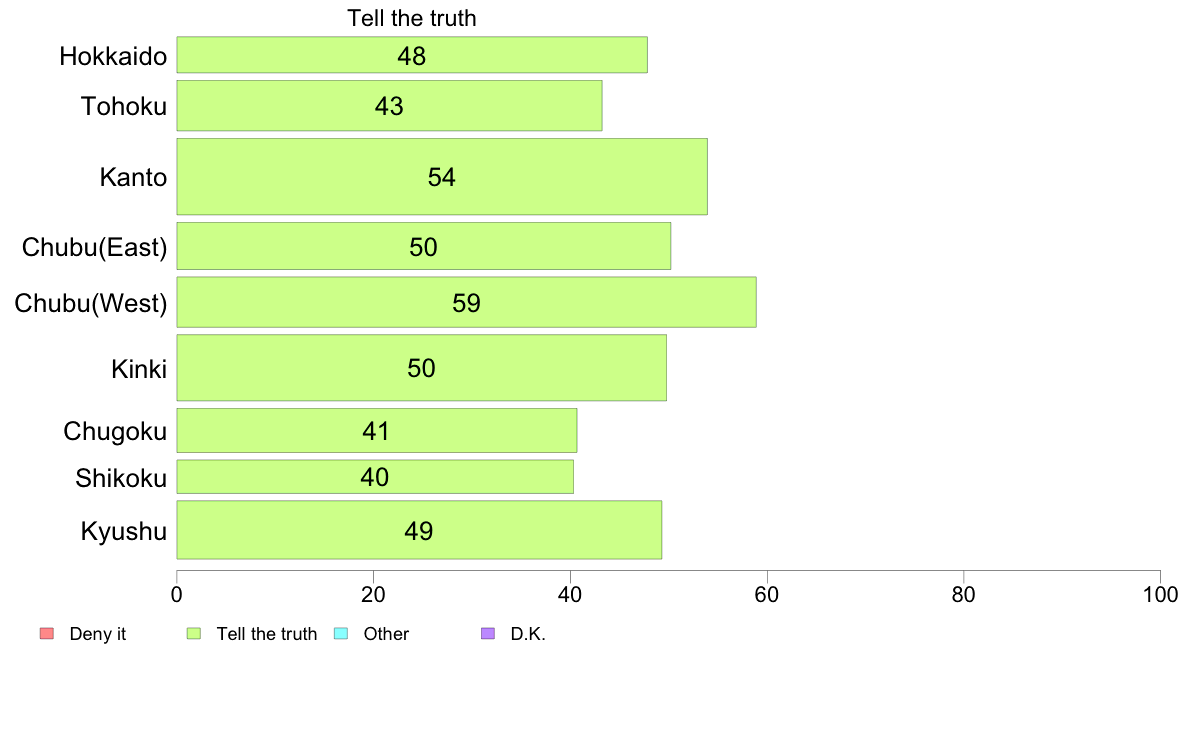The width and height of the screenshot is (1188, 736).
Task: Click the Chubu(West) row label
Action: 91,303
